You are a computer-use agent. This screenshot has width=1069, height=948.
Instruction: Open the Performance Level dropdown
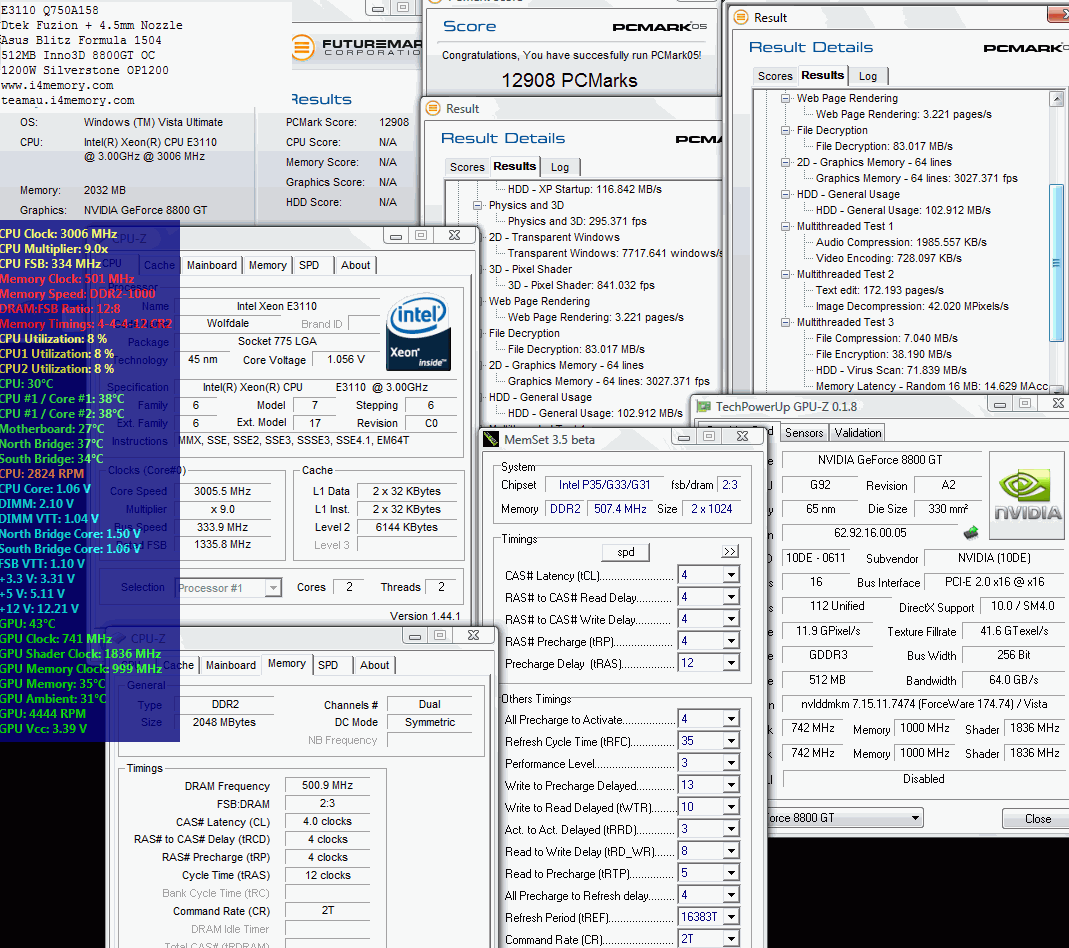(731, 763)
